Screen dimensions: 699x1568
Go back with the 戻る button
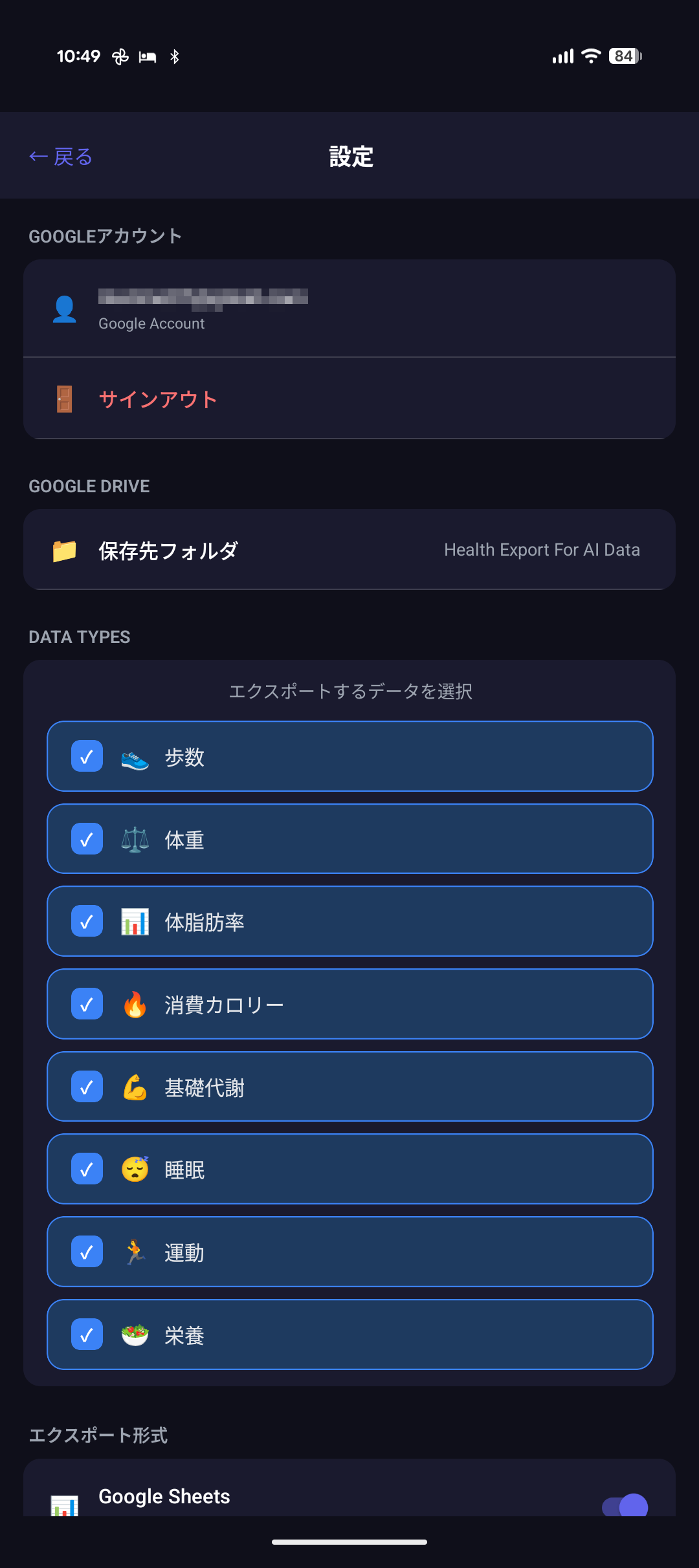pyautogui.click(x=61, y=157)
